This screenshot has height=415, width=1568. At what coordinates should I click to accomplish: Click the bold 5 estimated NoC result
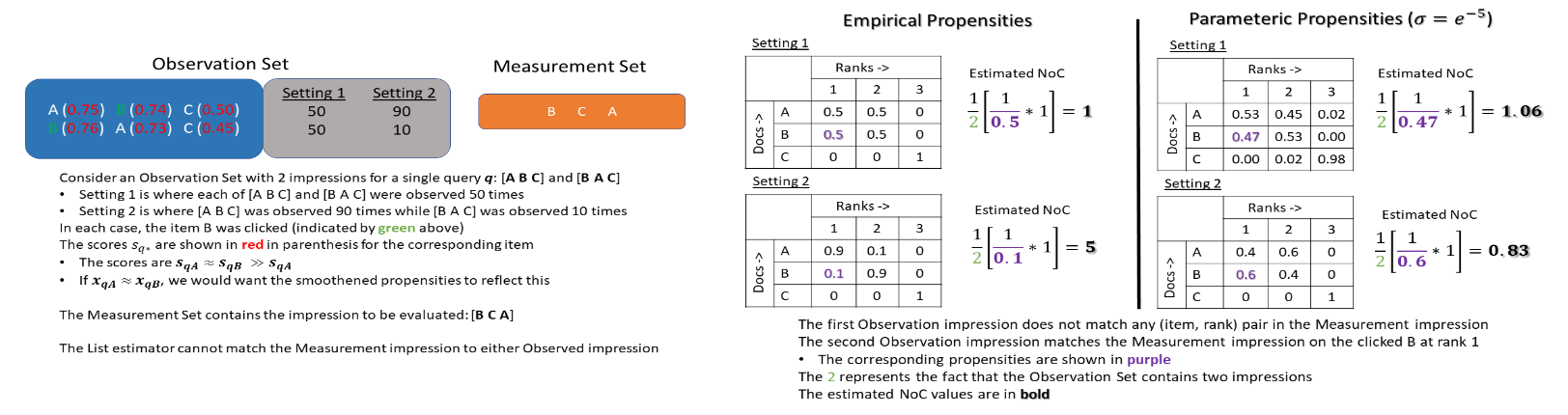click(1090, 247)
